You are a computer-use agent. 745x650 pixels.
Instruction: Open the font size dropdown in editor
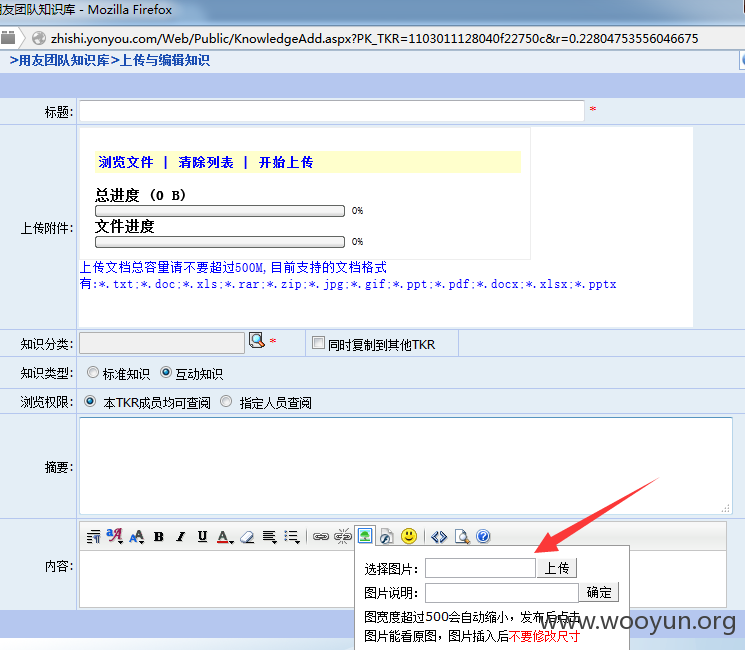point(137,536)
